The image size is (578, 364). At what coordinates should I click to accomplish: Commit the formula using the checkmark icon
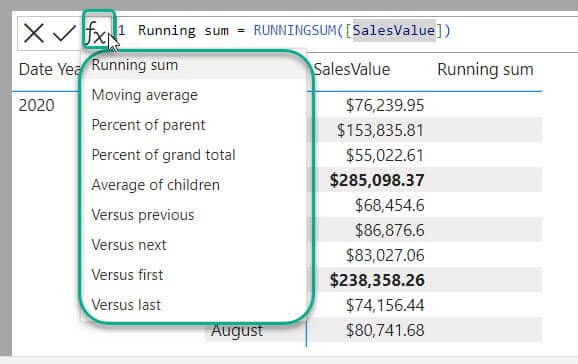click(x=64, y=33)
